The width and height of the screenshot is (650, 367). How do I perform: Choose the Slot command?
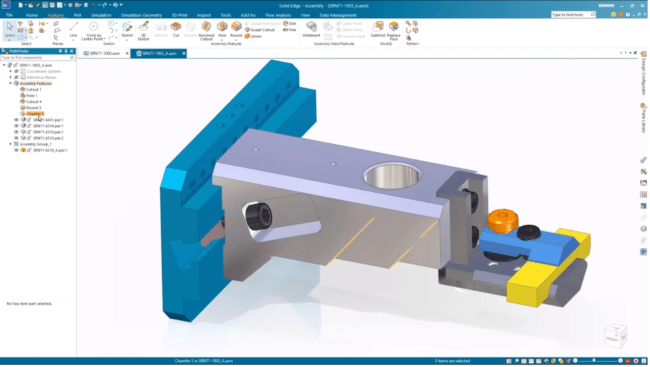(290, 24)
